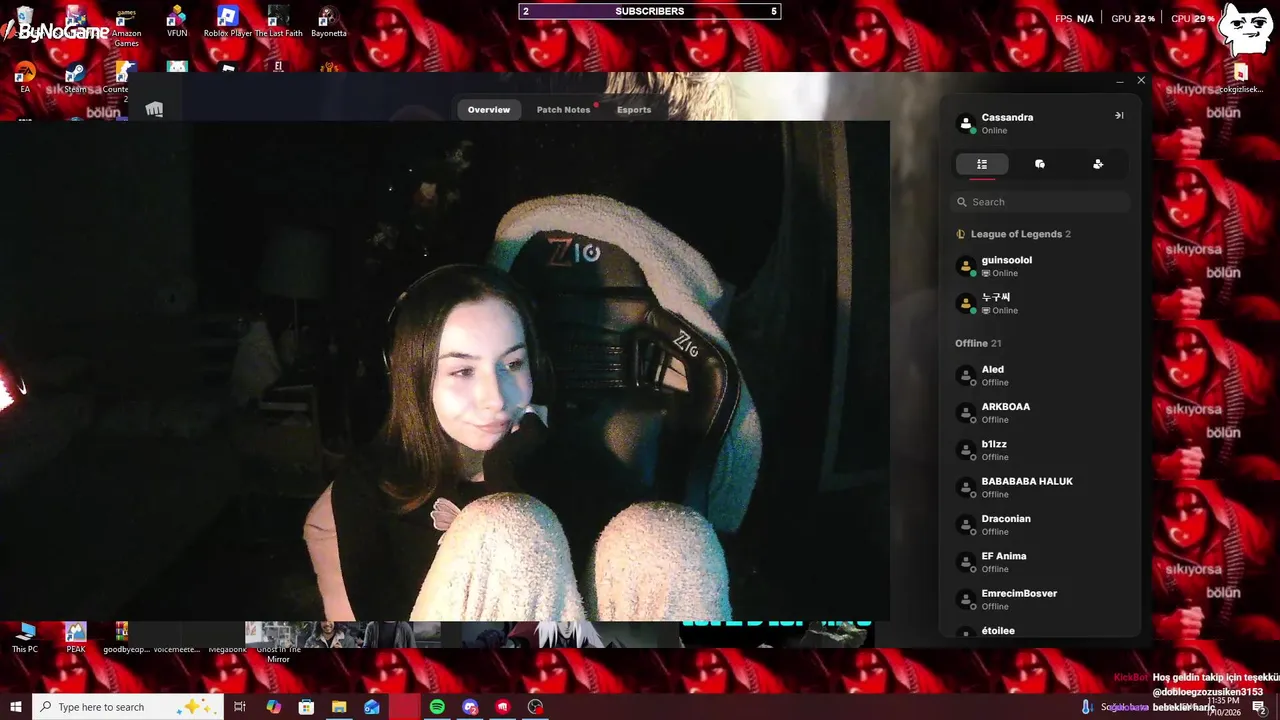This screenshot has height=720, width=1280.
Task: Click the Riot fist logo in client
Action: click(154, 109)
